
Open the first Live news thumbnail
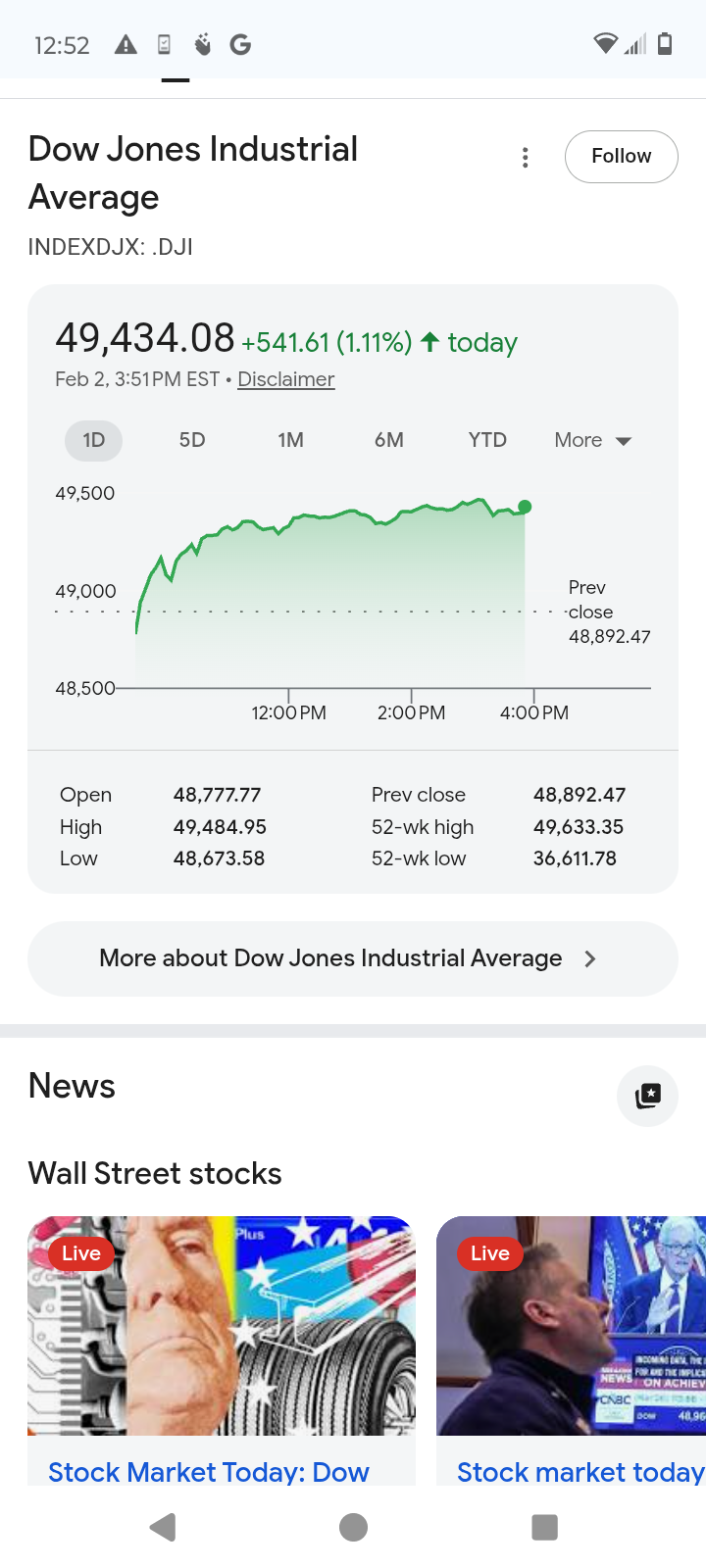tap(222, 1325)
